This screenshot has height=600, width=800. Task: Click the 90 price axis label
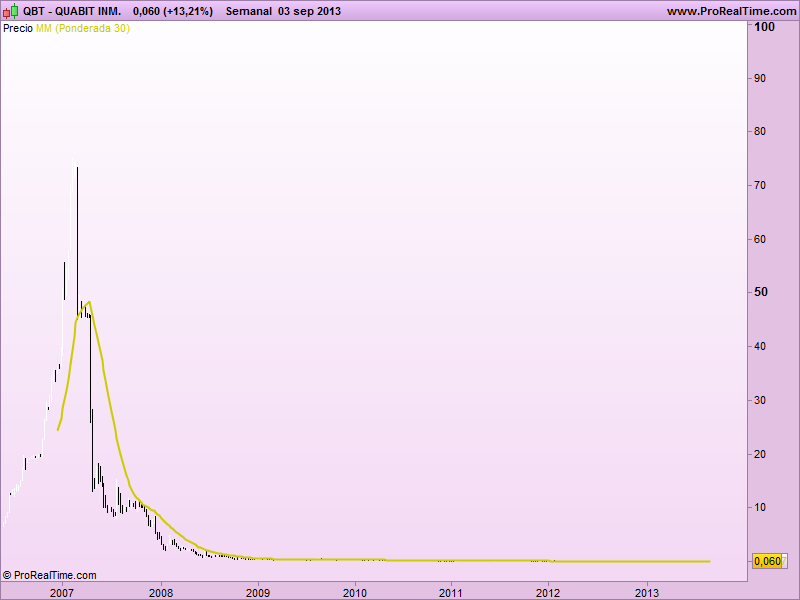click(760, 78)
